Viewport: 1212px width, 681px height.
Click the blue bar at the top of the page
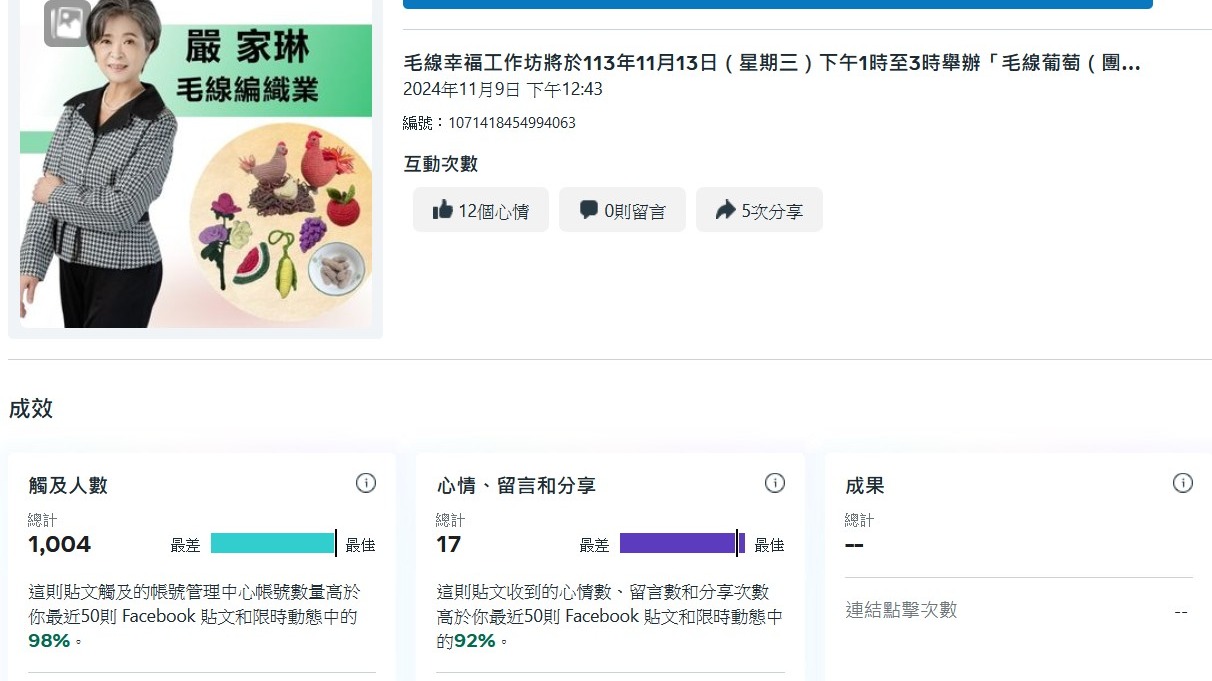[778, 3]
